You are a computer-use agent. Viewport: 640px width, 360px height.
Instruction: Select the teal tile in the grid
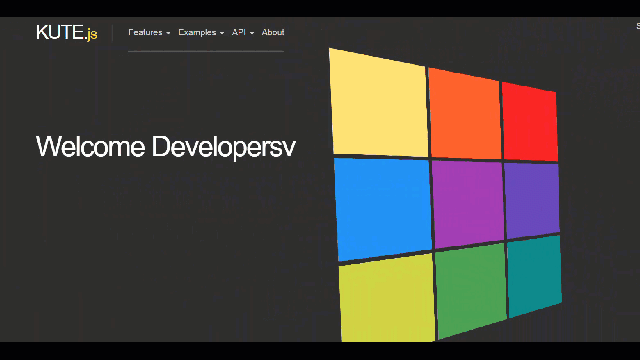(x=534, y=276)
